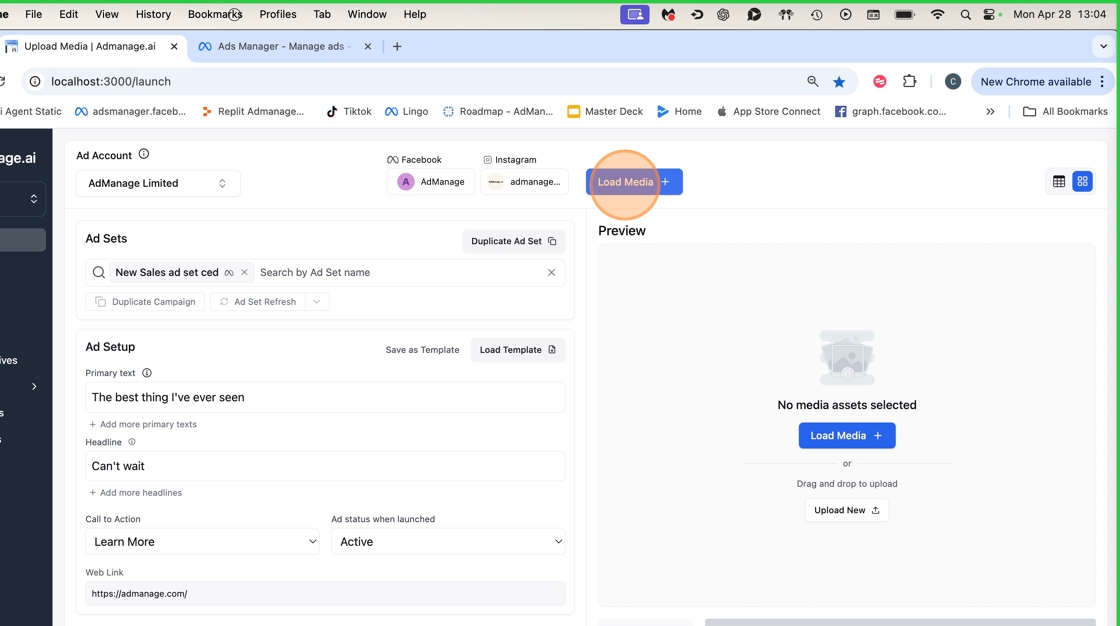Select admanage Instagram account chip
The height and width of the screenshot is (626, 1120).
coord(525,182)
